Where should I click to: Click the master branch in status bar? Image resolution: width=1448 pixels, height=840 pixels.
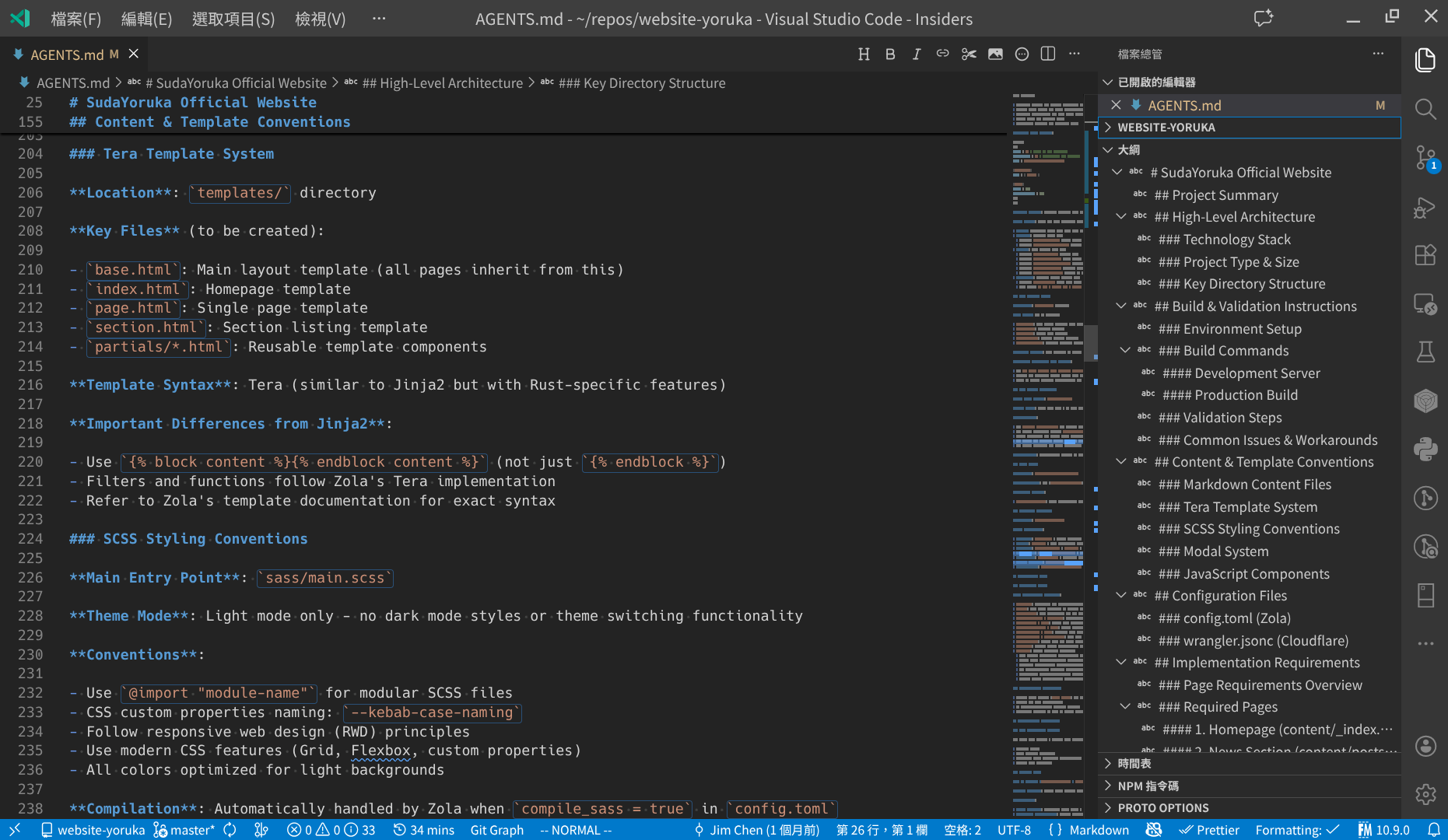coord(184,830)
